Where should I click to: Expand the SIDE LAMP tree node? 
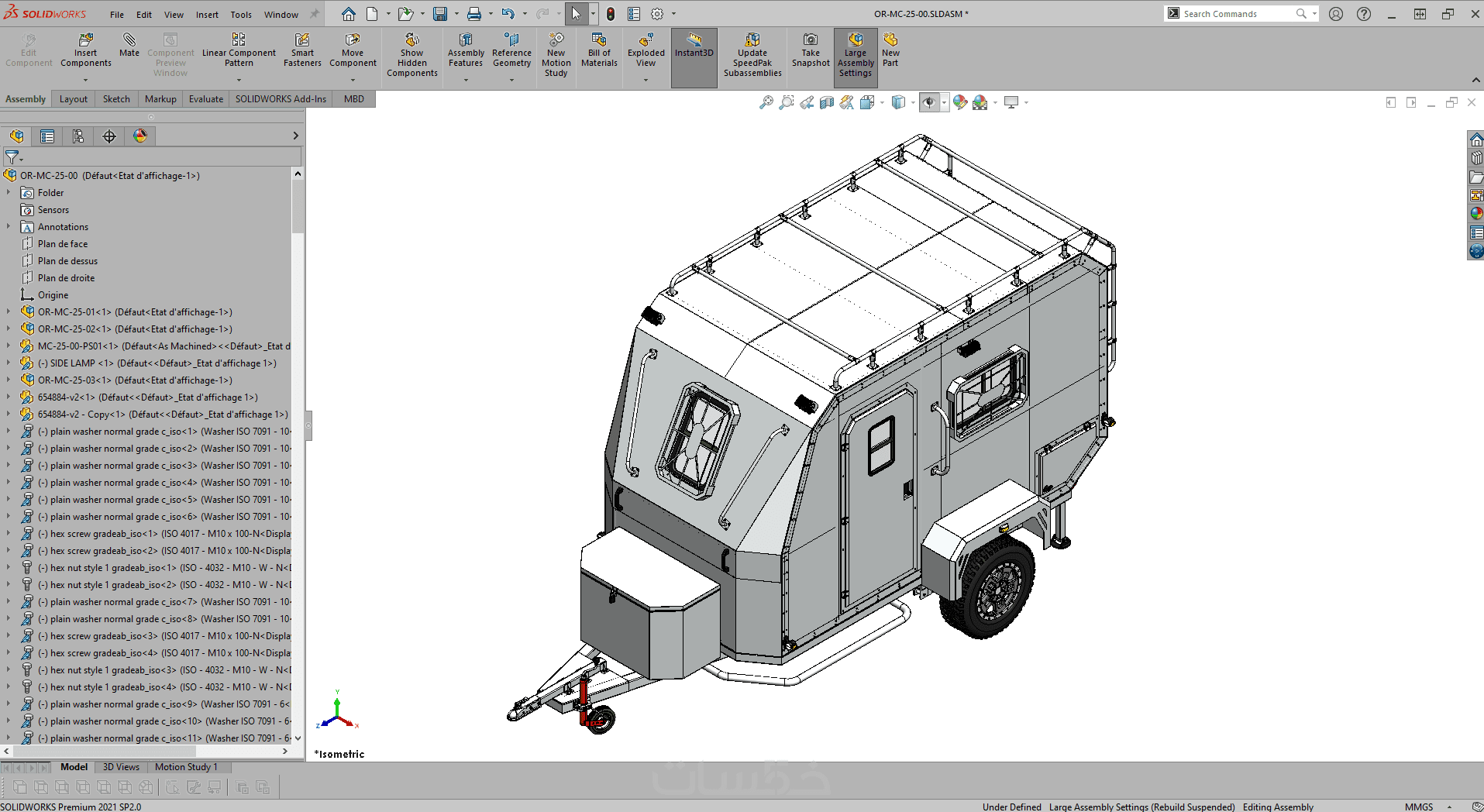[9, 363]
